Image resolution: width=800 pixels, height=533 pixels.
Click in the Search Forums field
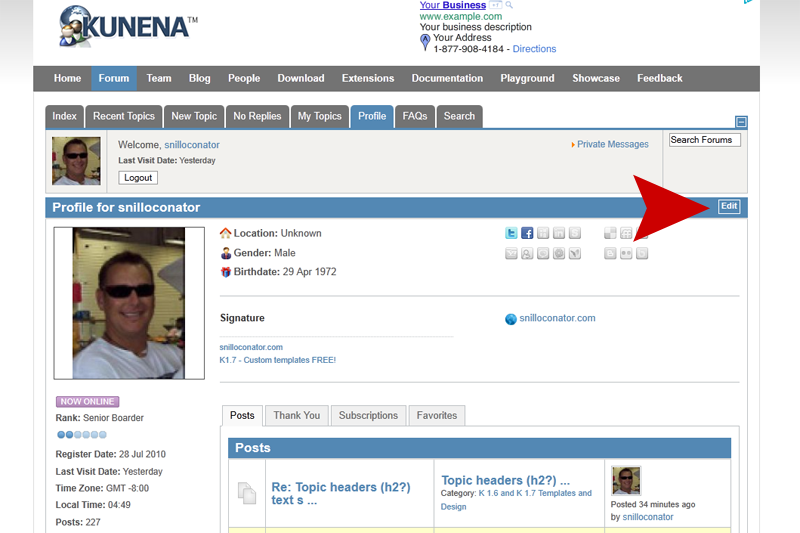705,140
